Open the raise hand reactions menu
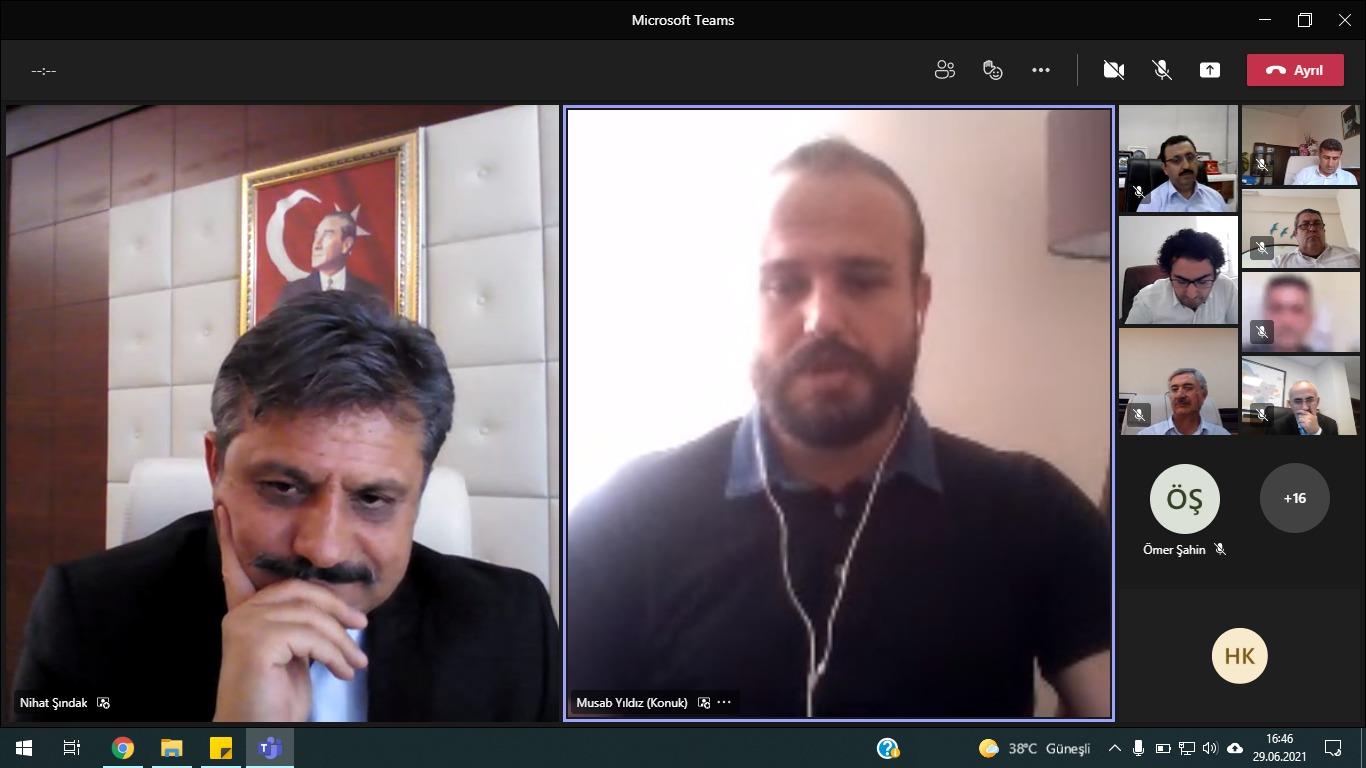The image size is (1366, 768). pyautogui.click(x=992, y=70)
